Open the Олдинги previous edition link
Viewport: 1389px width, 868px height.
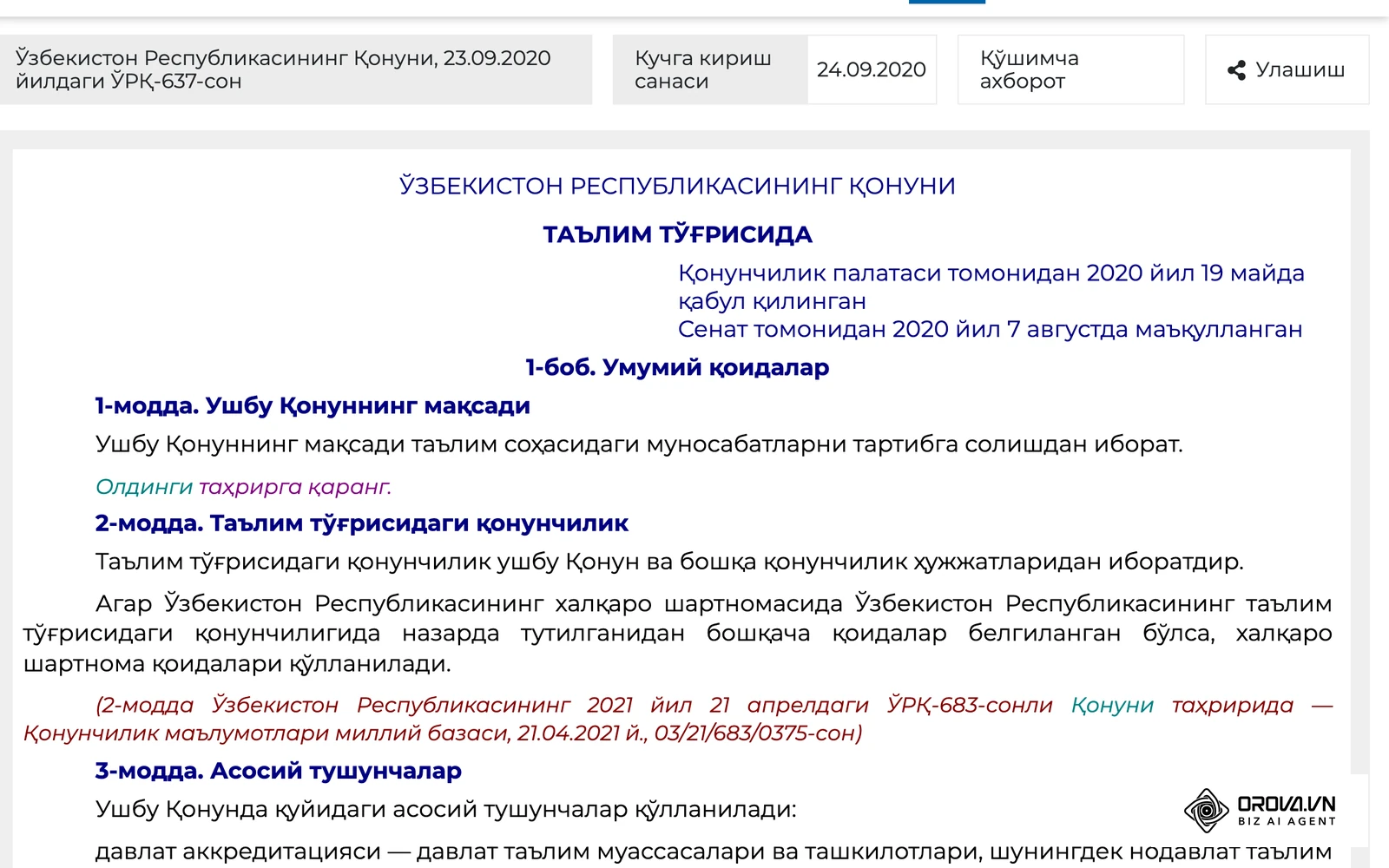144,486
